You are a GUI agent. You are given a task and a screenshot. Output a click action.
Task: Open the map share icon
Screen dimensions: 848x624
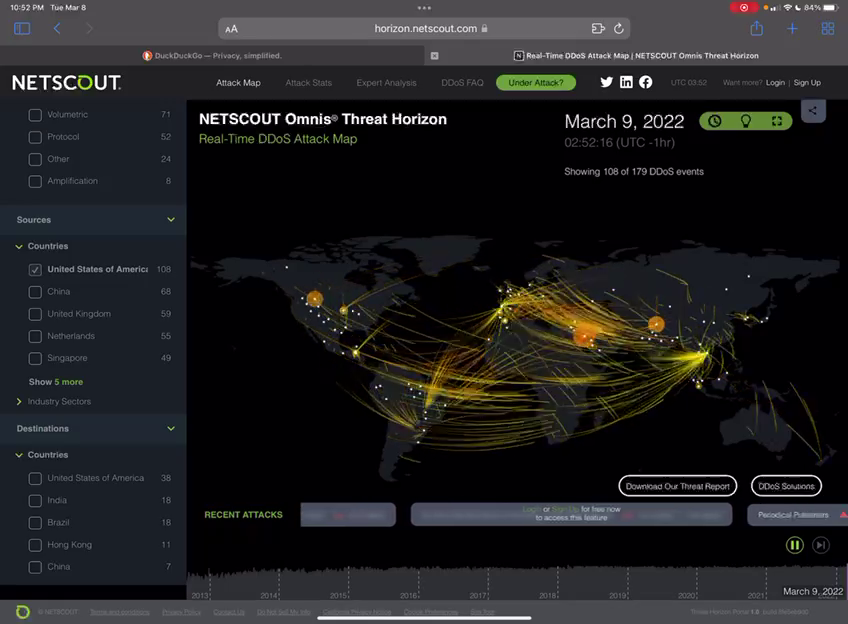[813, 111]
